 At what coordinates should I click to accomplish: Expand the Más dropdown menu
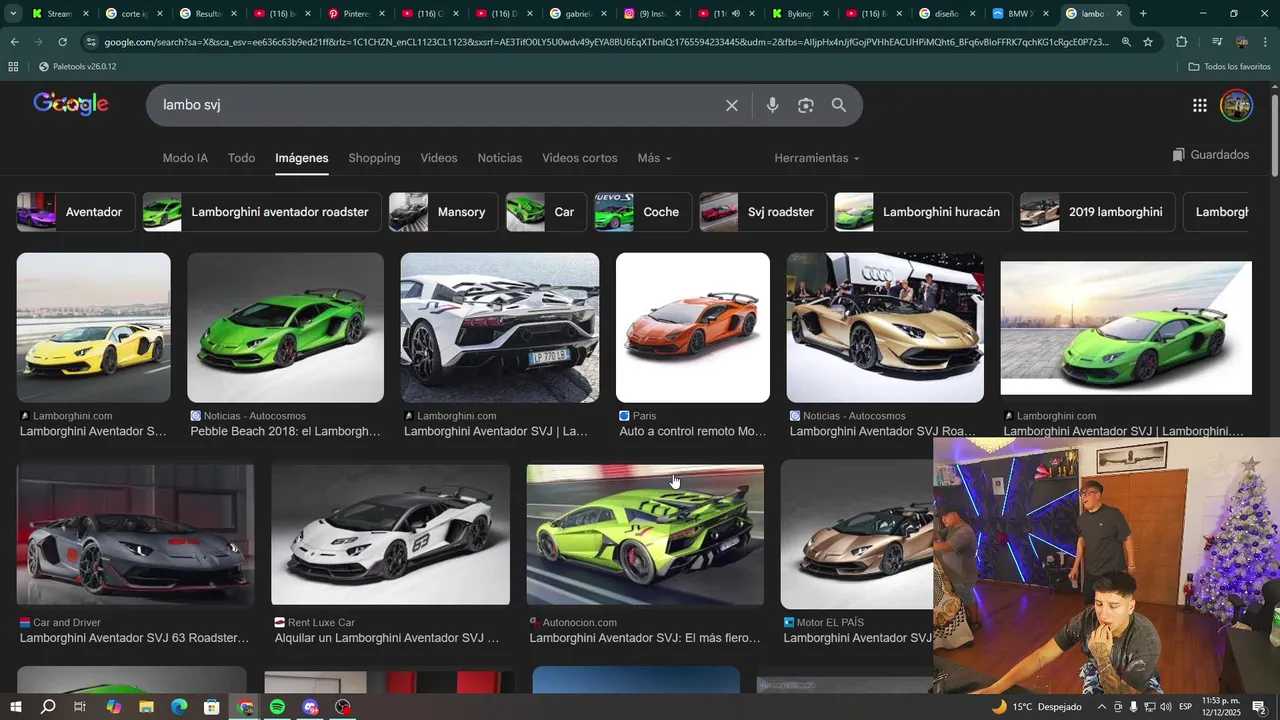(x=654, y=158)
